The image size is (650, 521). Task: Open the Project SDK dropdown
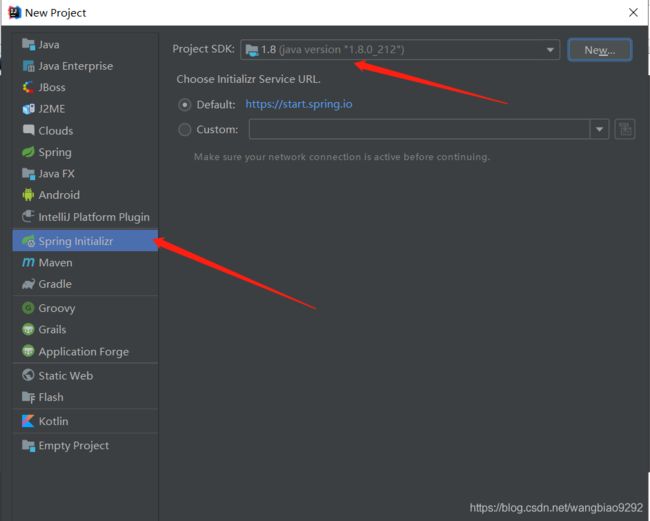tap(400, 50)
